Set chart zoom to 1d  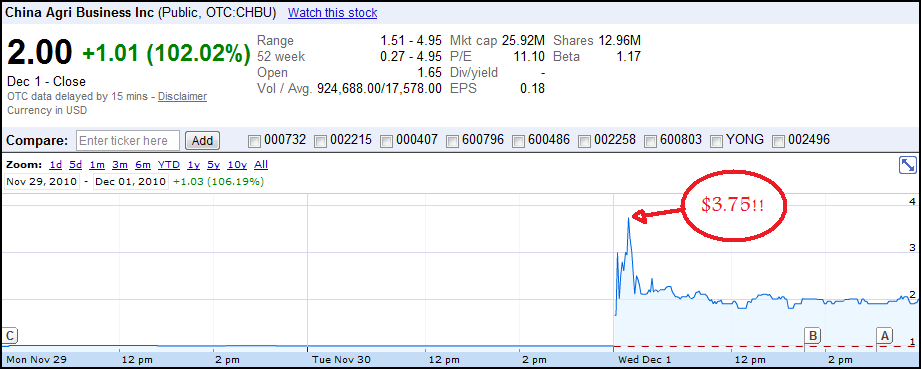pos(55,165)
